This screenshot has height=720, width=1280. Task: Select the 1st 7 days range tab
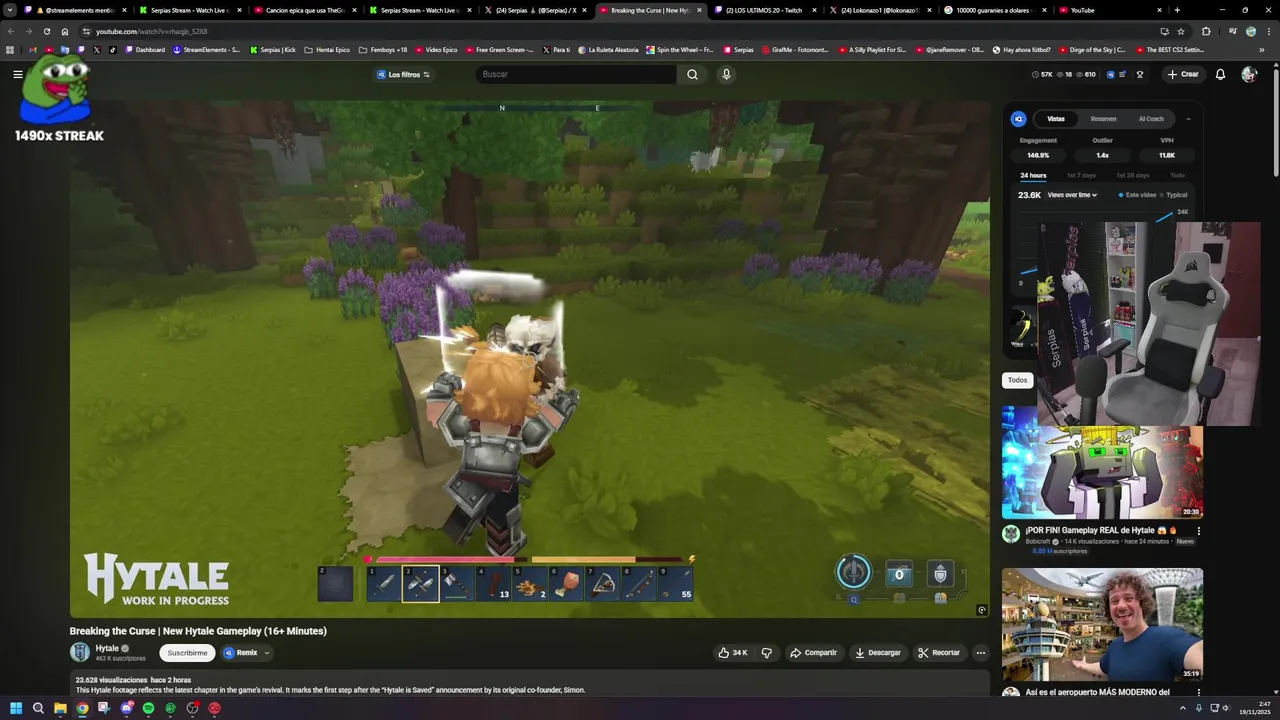(1081, 175)
